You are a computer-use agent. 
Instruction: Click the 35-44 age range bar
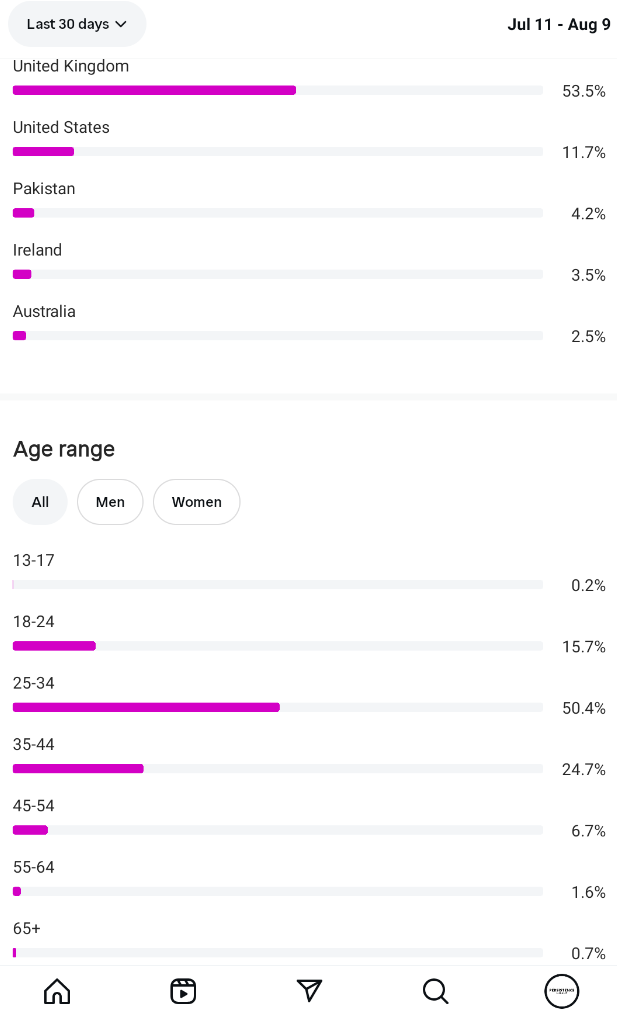tap(78, 769)
